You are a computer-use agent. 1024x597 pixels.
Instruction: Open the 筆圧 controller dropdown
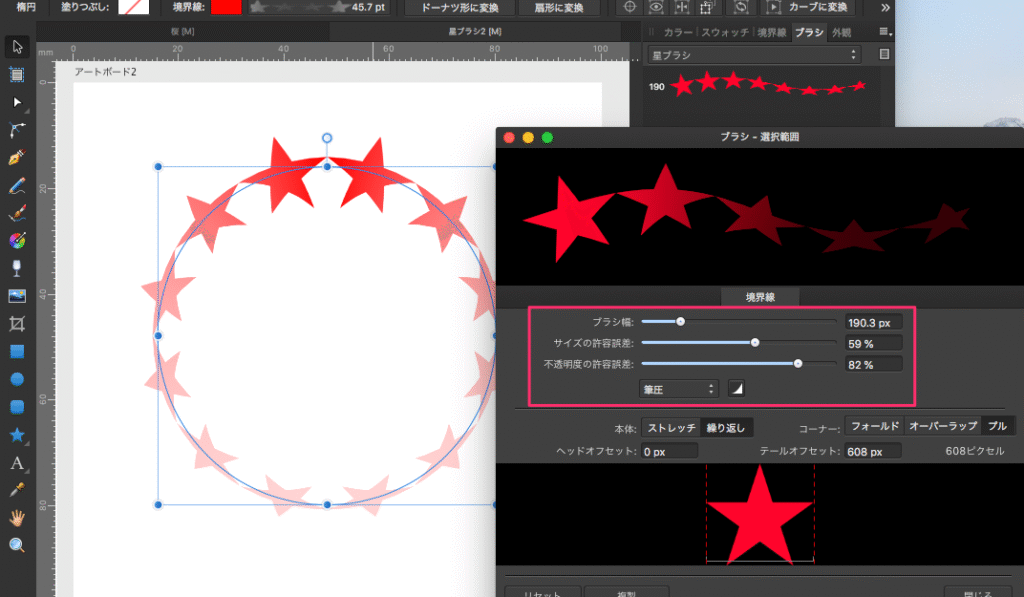679,388
